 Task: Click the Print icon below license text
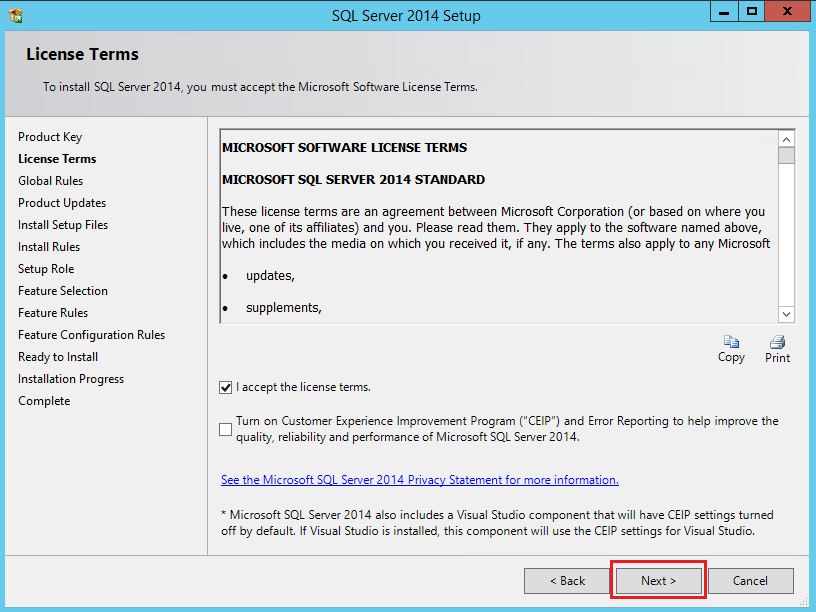point(777,342)
